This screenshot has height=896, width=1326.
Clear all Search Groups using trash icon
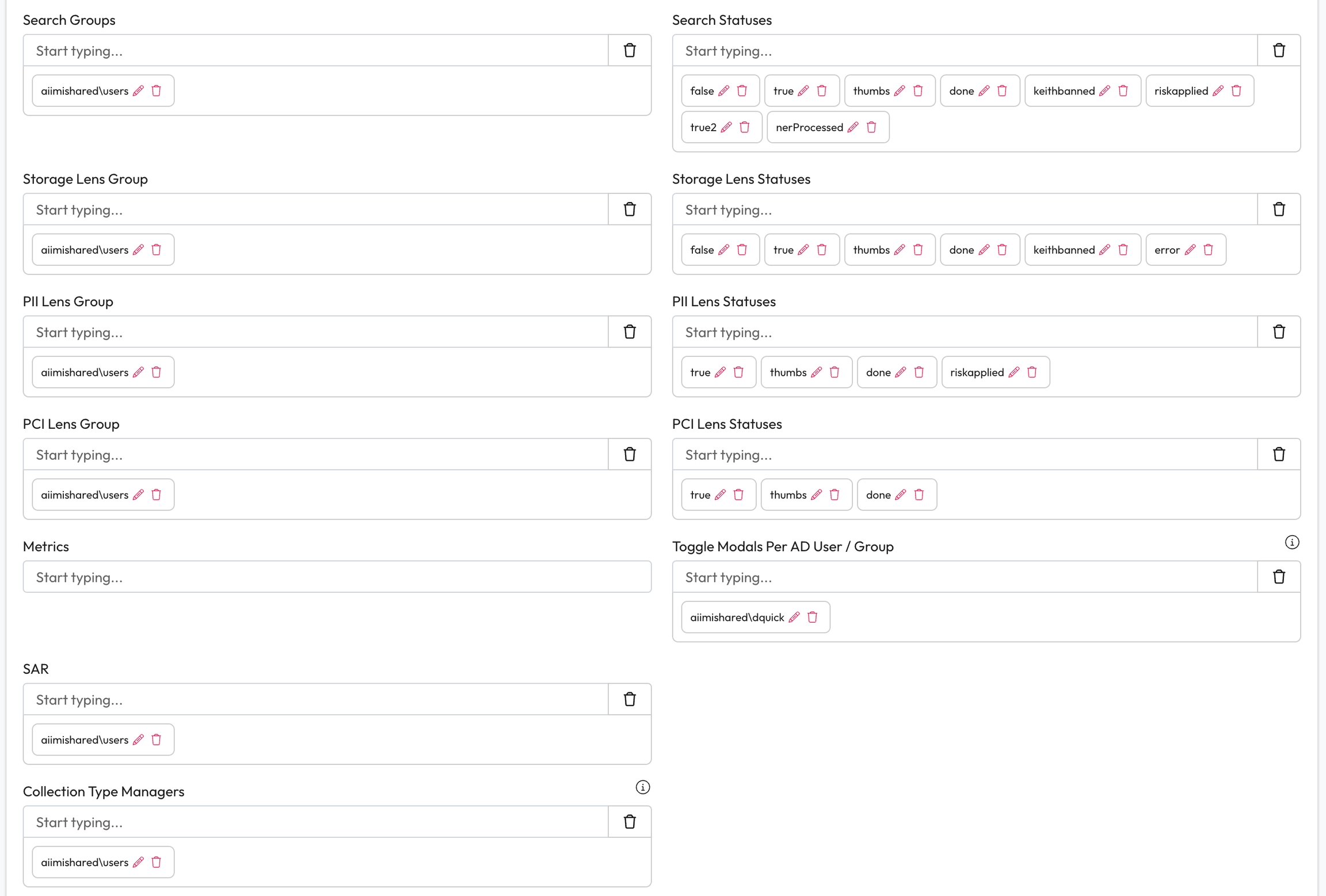coord(630,51)
